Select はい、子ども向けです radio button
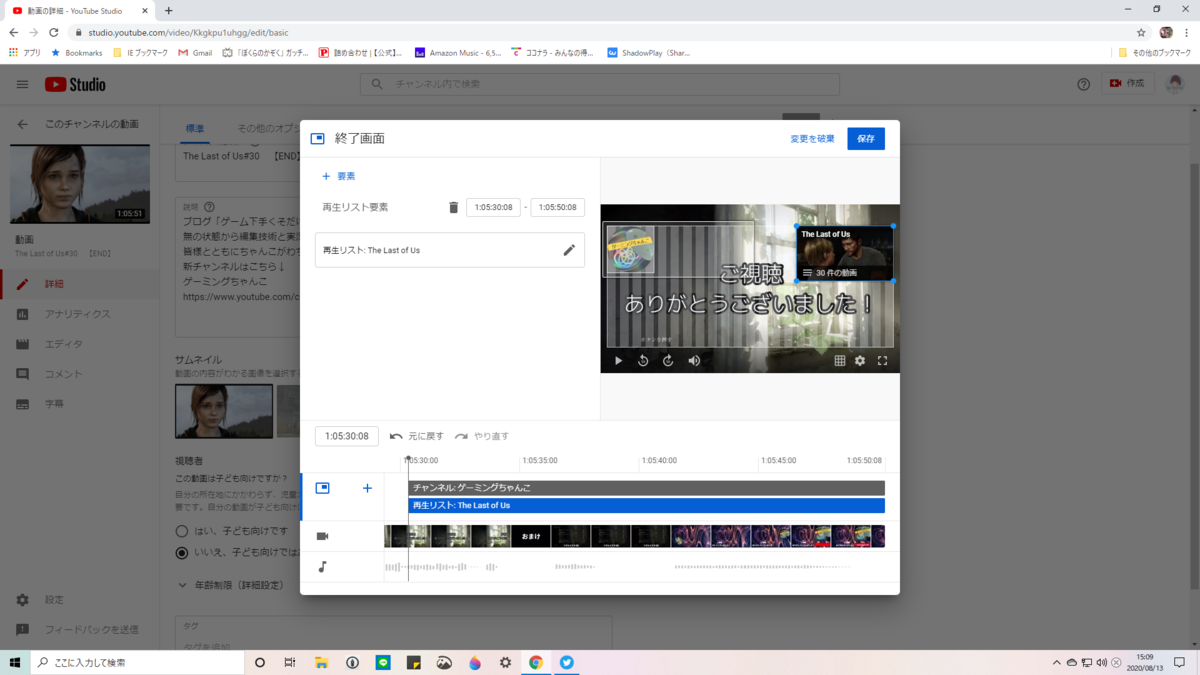The image size is (1200, 675). 182,531
